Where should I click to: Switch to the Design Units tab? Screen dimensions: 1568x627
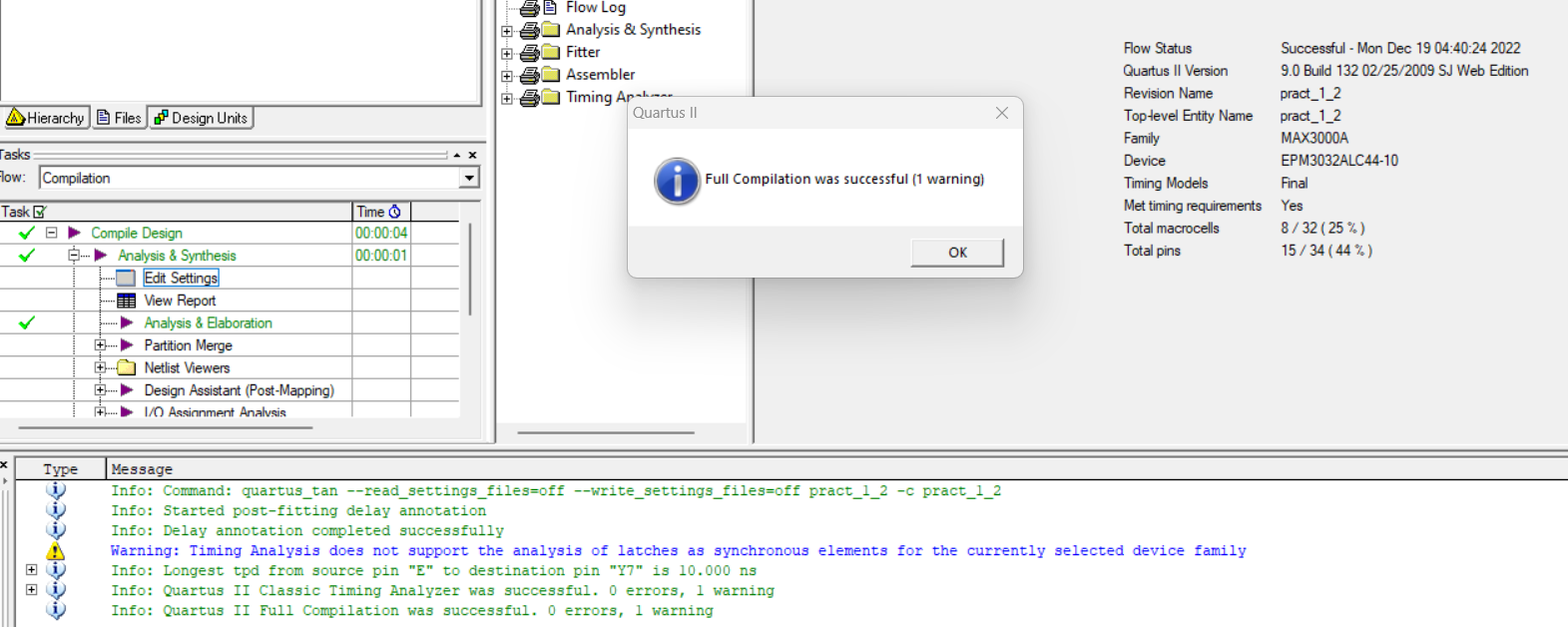[x=201, y=118]
